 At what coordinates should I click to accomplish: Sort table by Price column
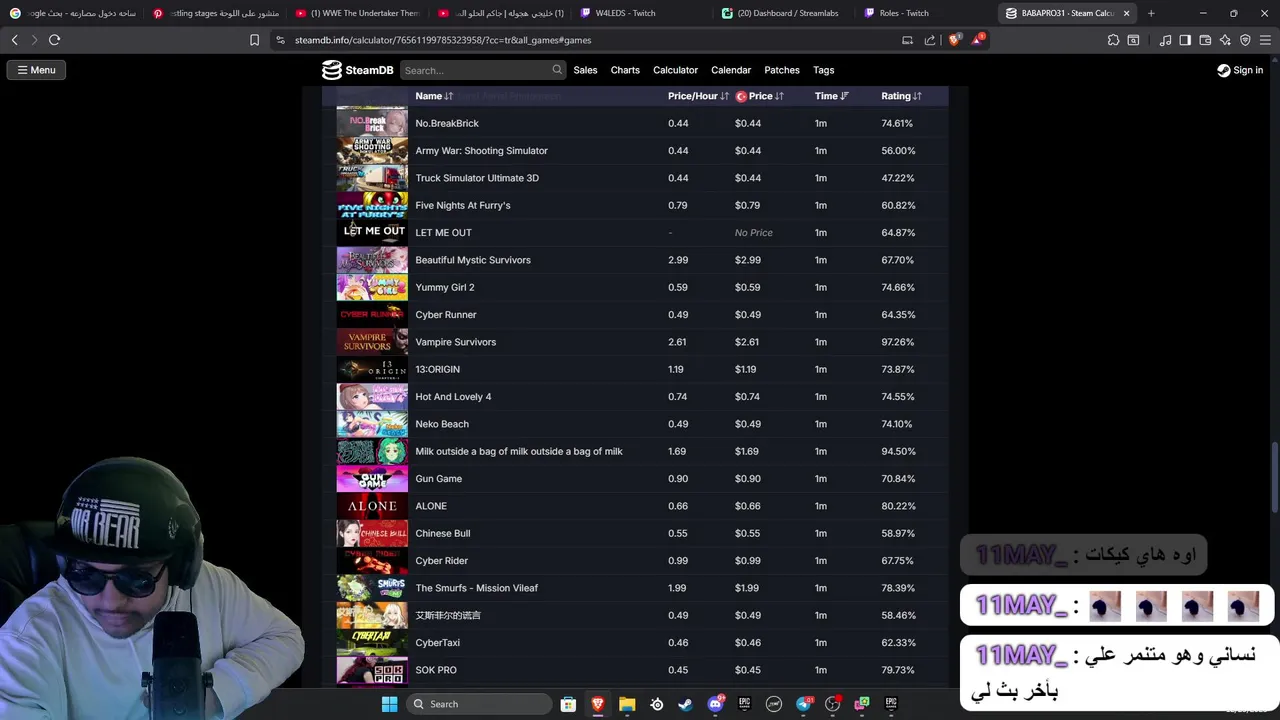pyautogui.click(x=760, y=96)
